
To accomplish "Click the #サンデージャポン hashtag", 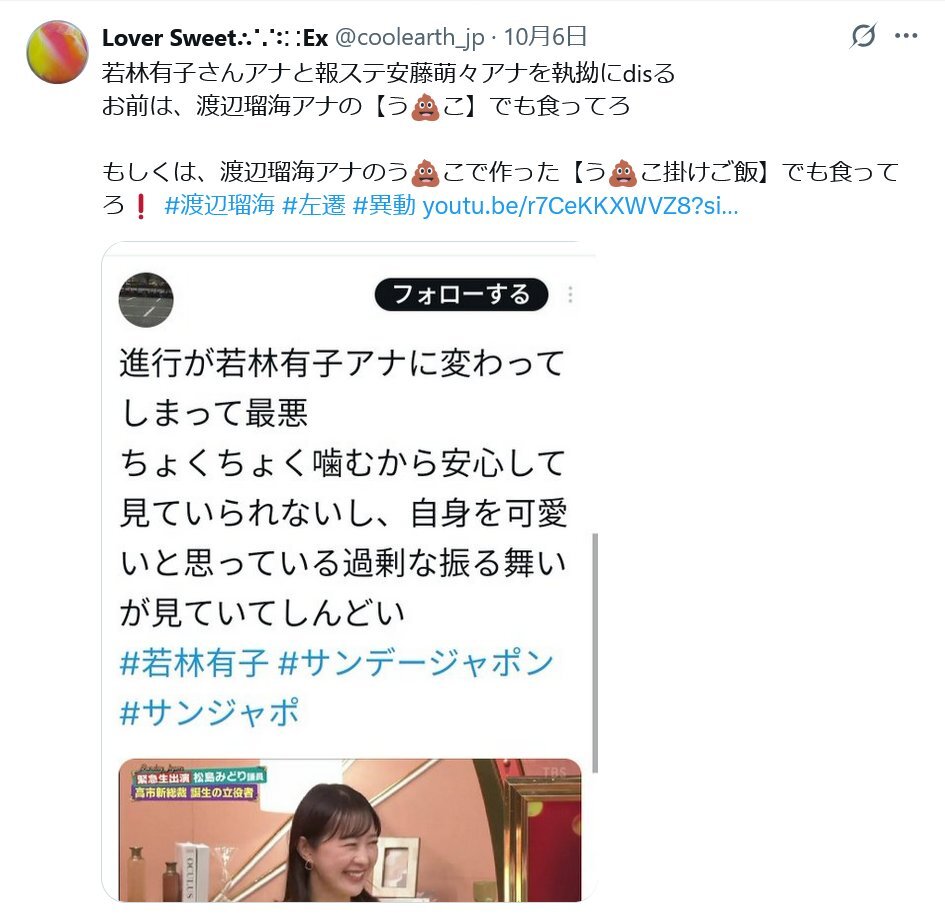I will click(x=416, y=663).
